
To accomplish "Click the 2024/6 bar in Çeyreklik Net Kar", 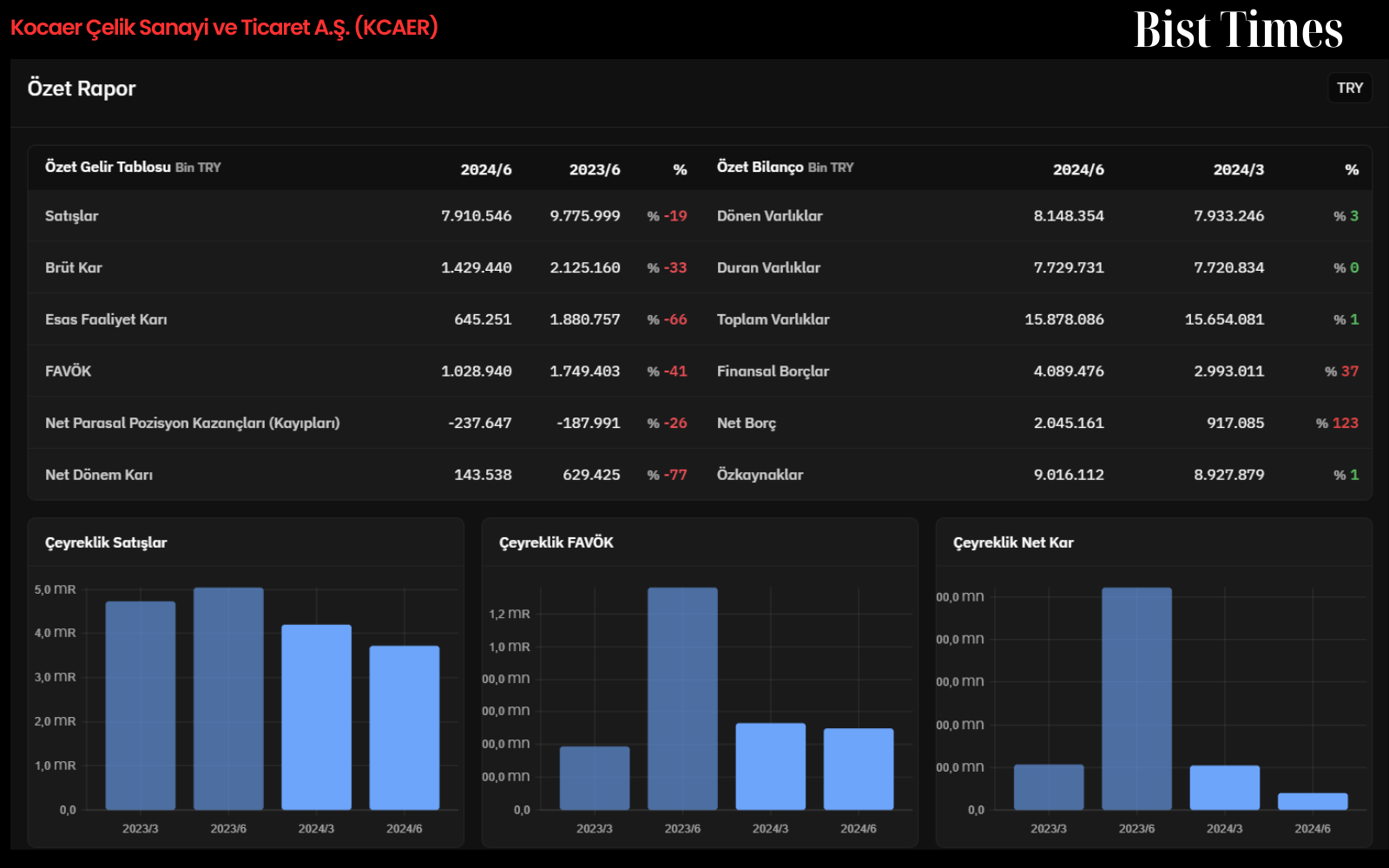I will [1313, 801].
